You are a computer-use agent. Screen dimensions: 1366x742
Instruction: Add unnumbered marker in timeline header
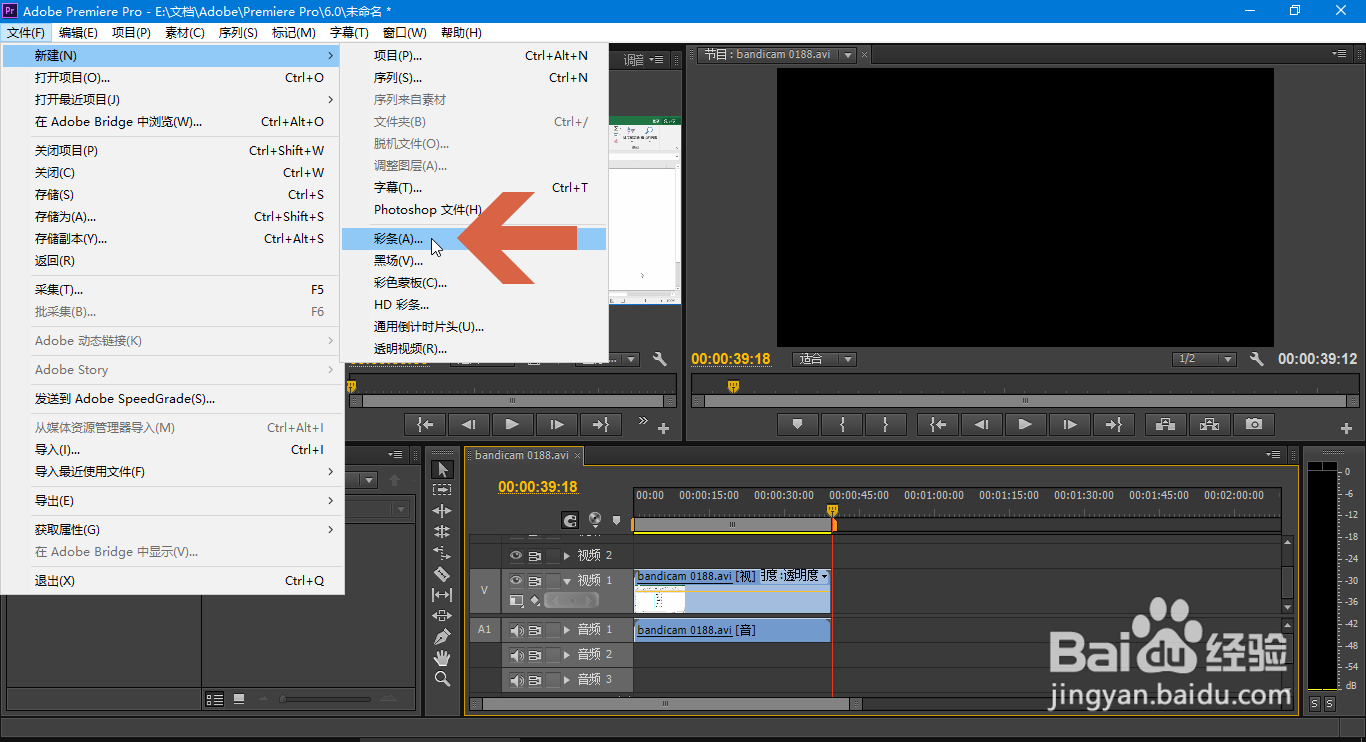pos(617,520)
